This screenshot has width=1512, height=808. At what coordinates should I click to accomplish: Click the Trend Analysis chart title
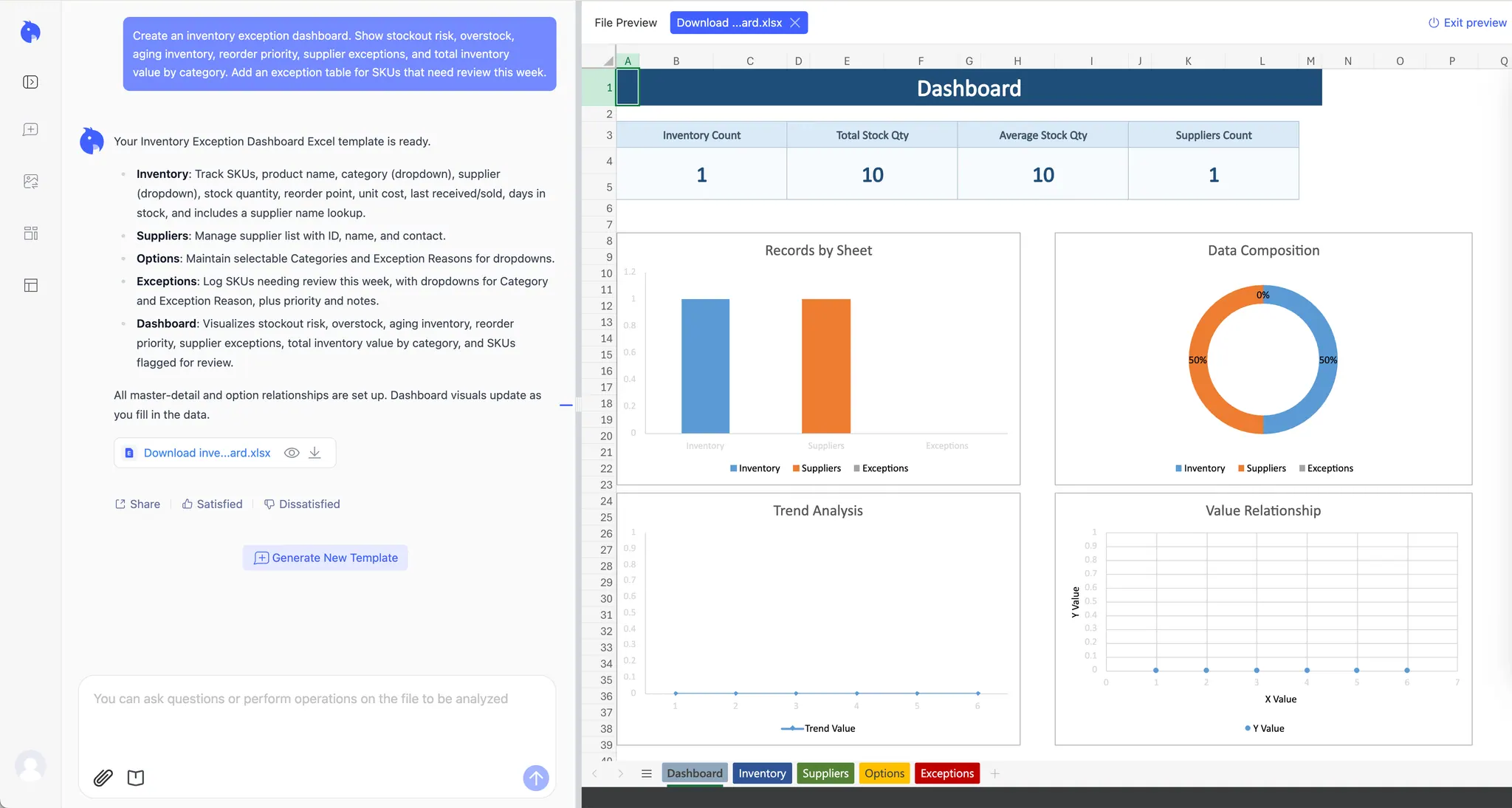tap(817, 510)
